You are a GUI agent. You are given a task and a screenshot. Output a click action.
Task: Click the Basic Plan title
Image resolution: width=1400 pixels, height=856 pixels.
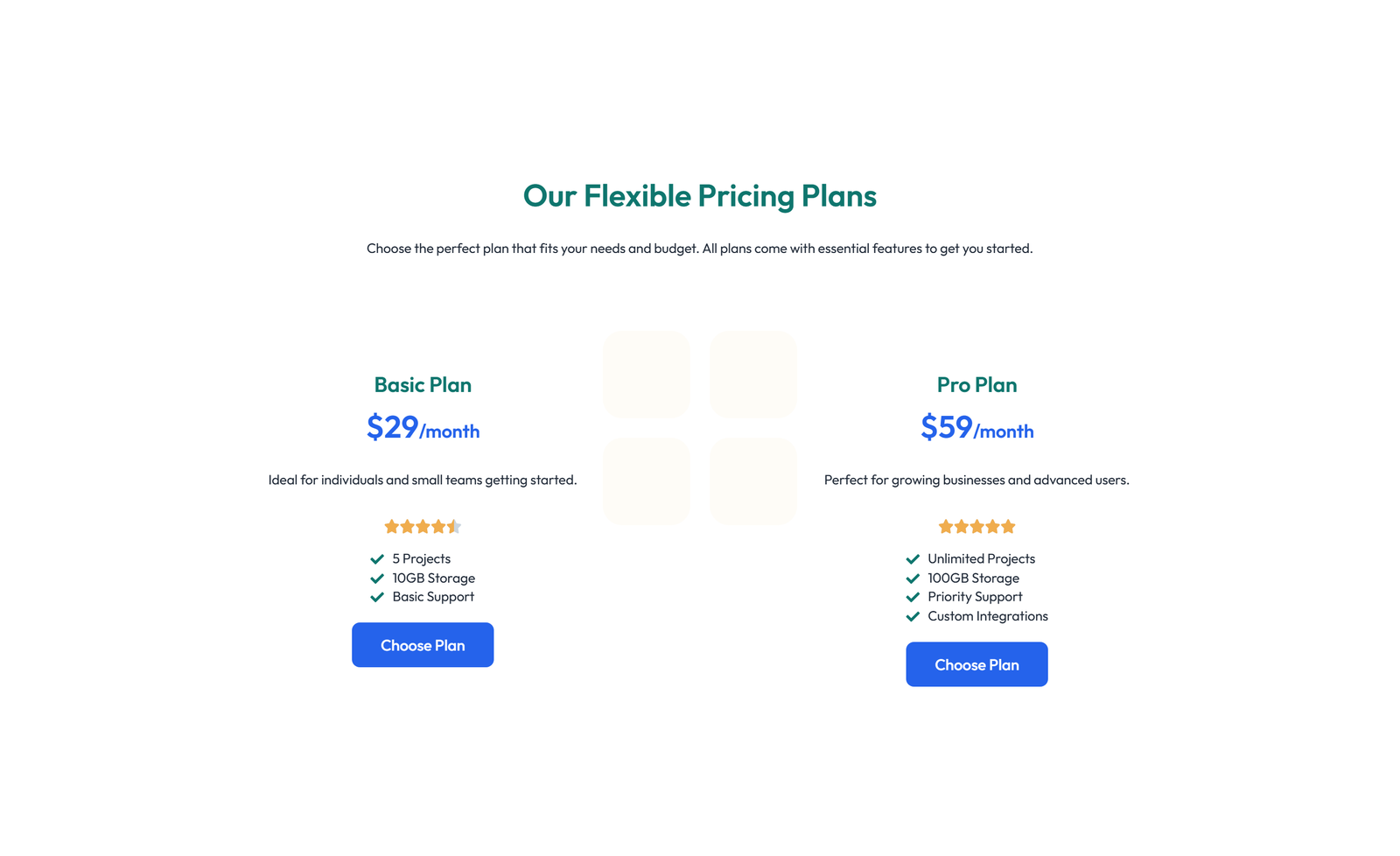423,384
